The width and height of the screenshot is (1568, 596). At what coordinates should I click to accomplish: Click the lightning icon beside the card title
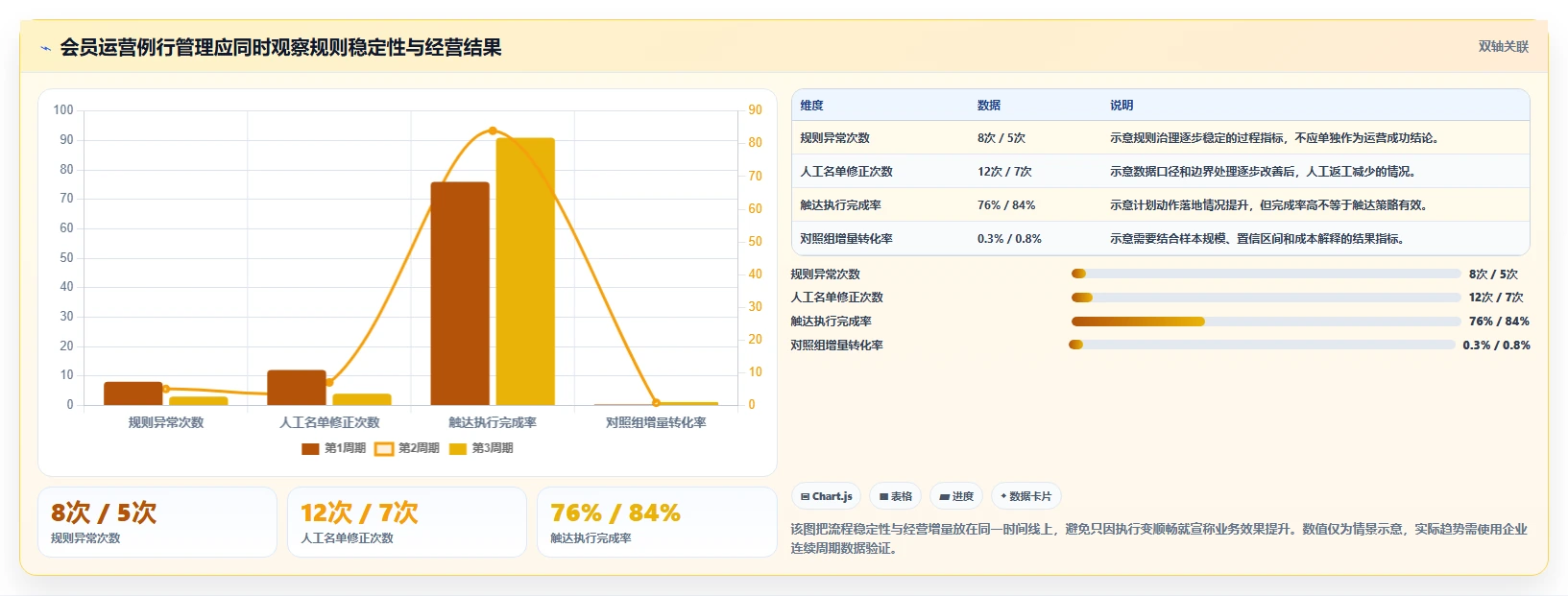coord(45,48)
